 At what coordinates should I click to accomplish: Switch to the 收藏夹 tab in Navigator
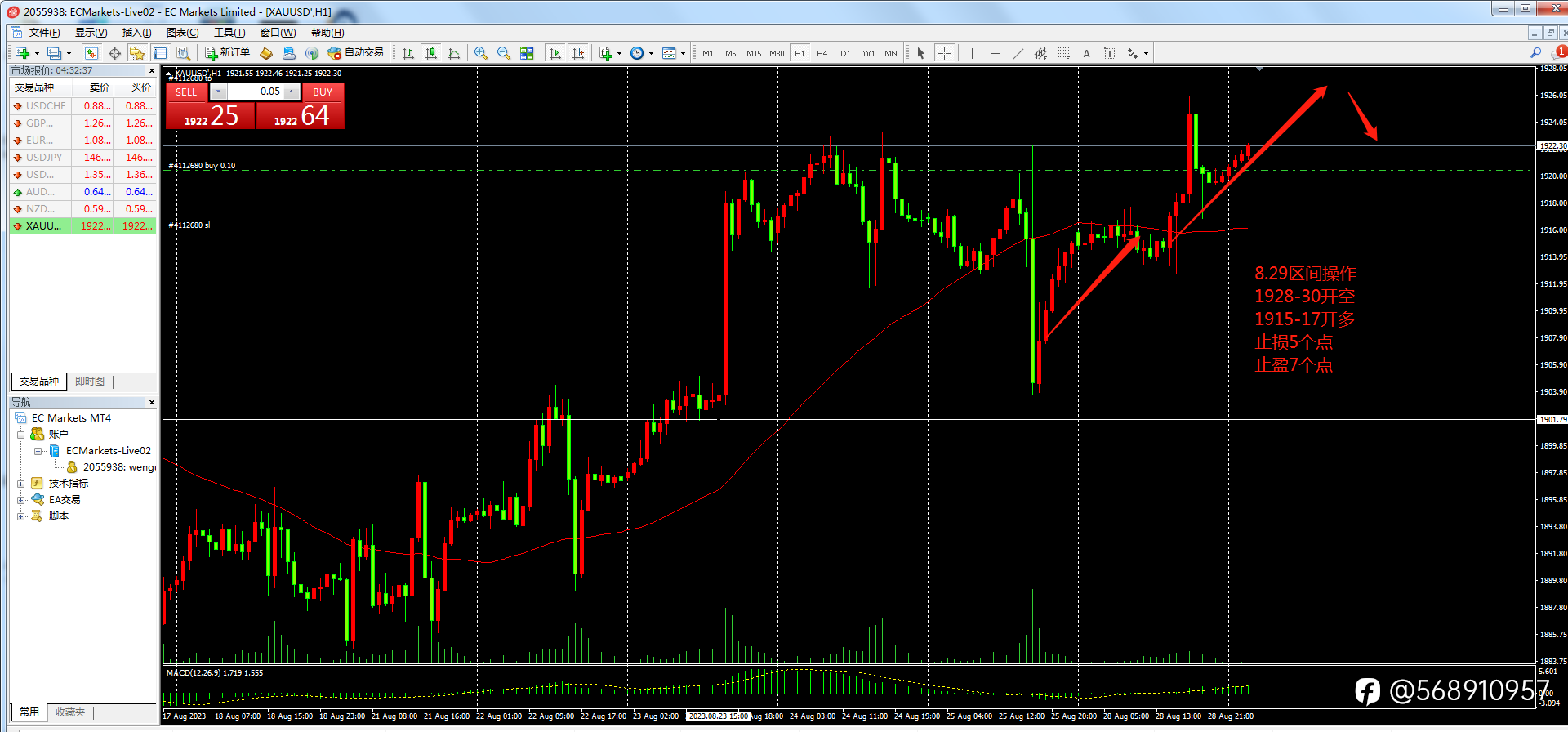pyautogui.click(x=70, y=712)
